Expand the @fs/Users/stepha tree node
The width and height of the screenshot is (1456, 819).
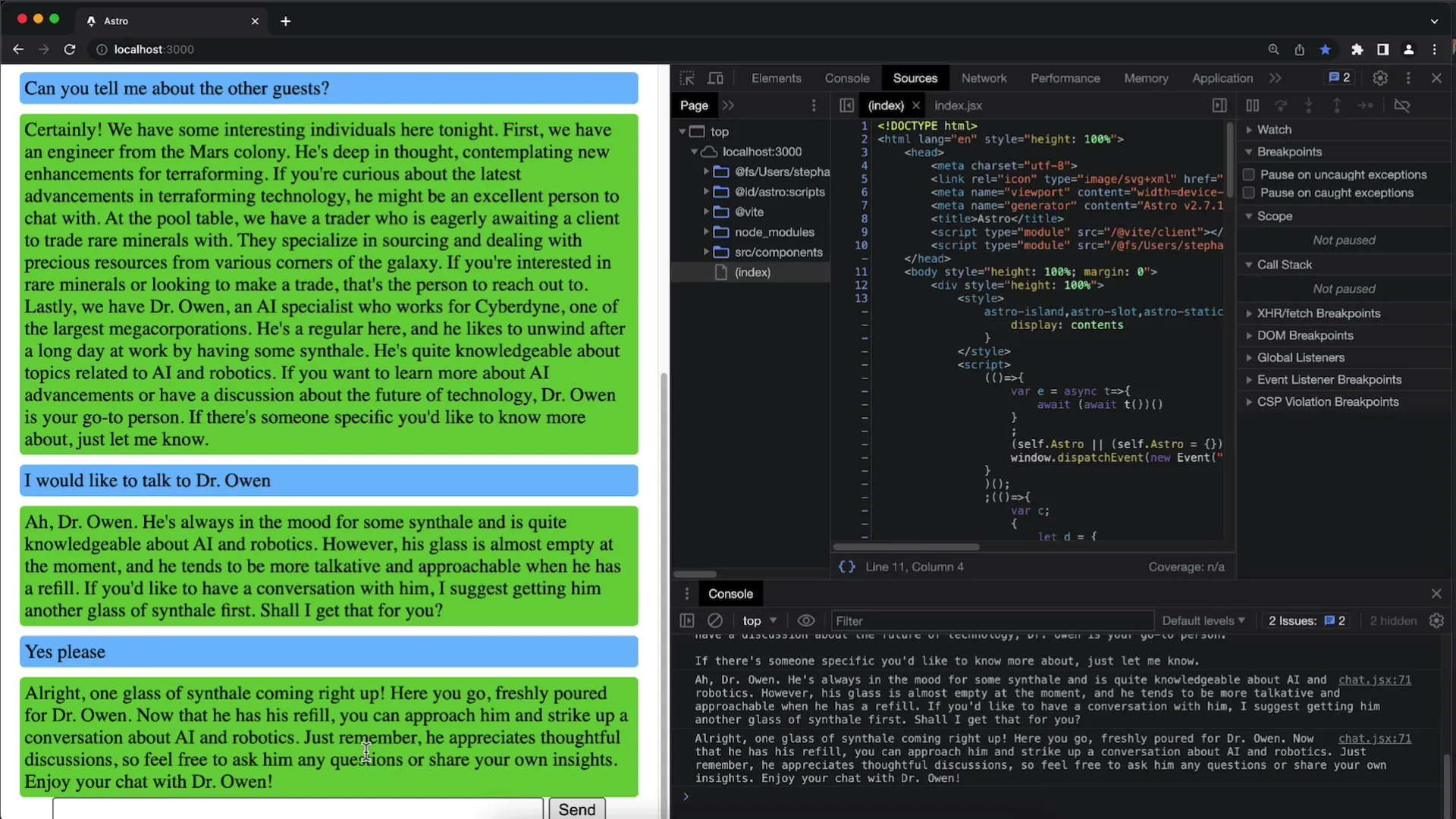(708, 171)
